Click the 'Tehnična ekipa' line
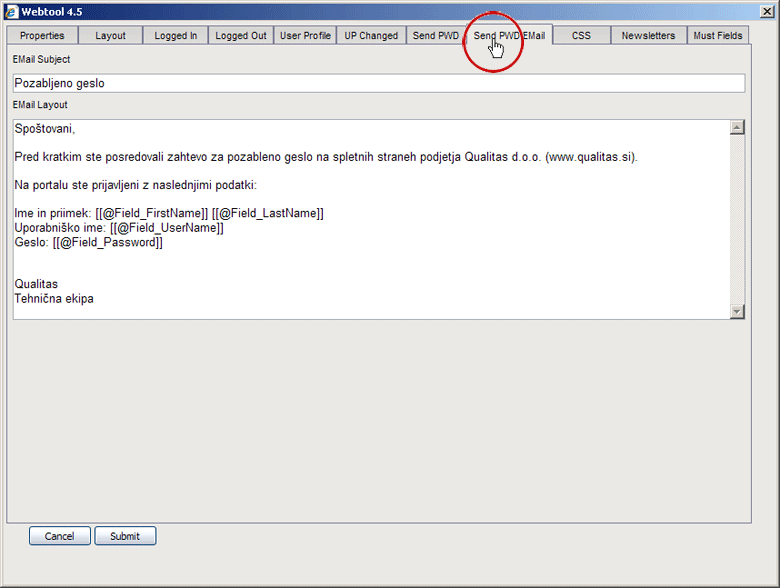The image size is (780, 588). (54, 298)
